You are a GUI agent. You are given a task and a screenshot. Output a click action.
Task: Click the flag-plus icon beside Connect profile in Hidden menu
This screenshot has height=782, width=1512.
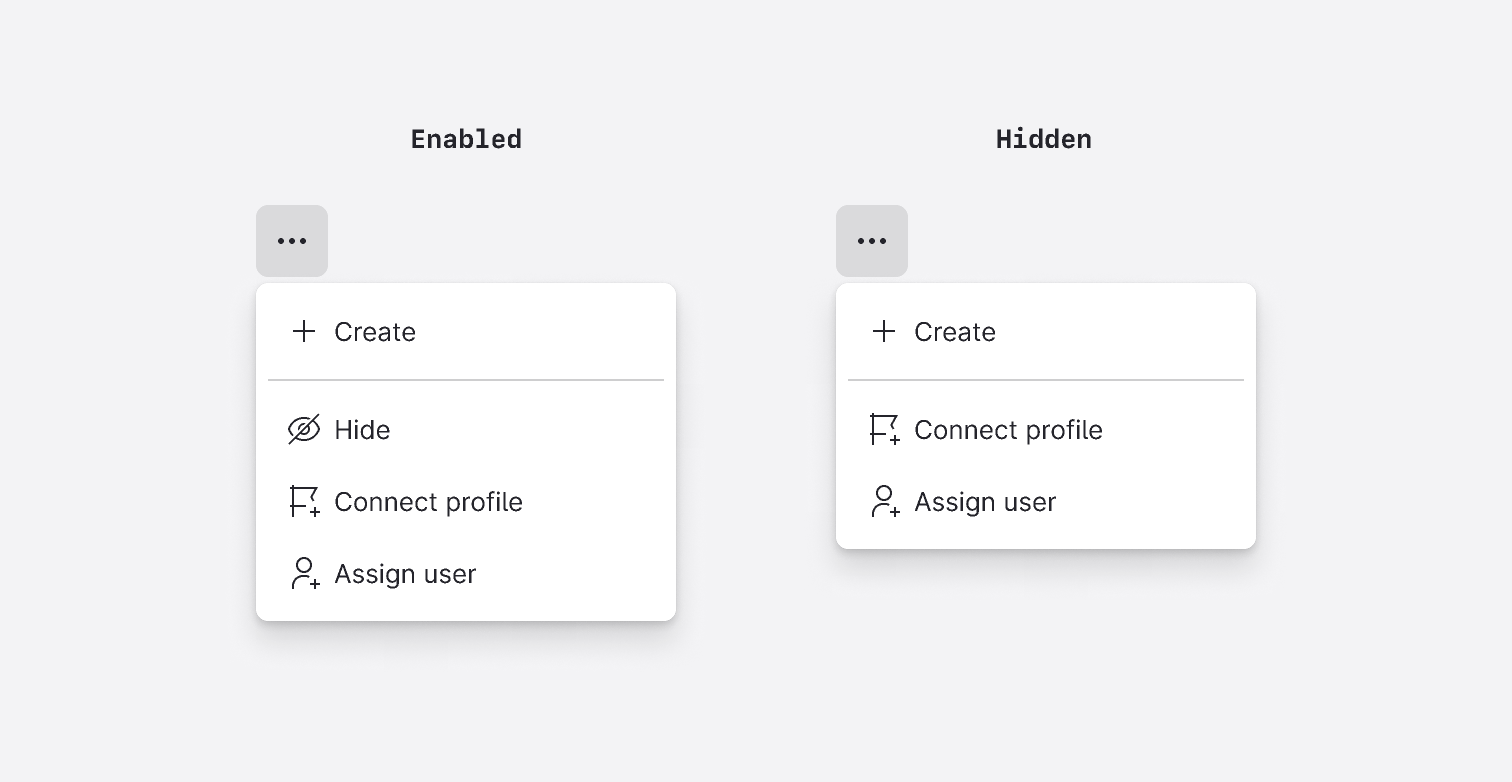click(883, 430)
